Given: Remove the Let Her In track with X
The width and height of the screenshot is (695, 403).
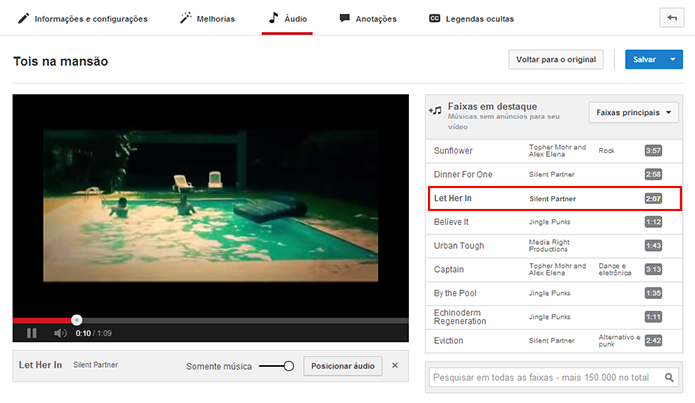Looking at the screenshot, I should (x=395, y=365).
